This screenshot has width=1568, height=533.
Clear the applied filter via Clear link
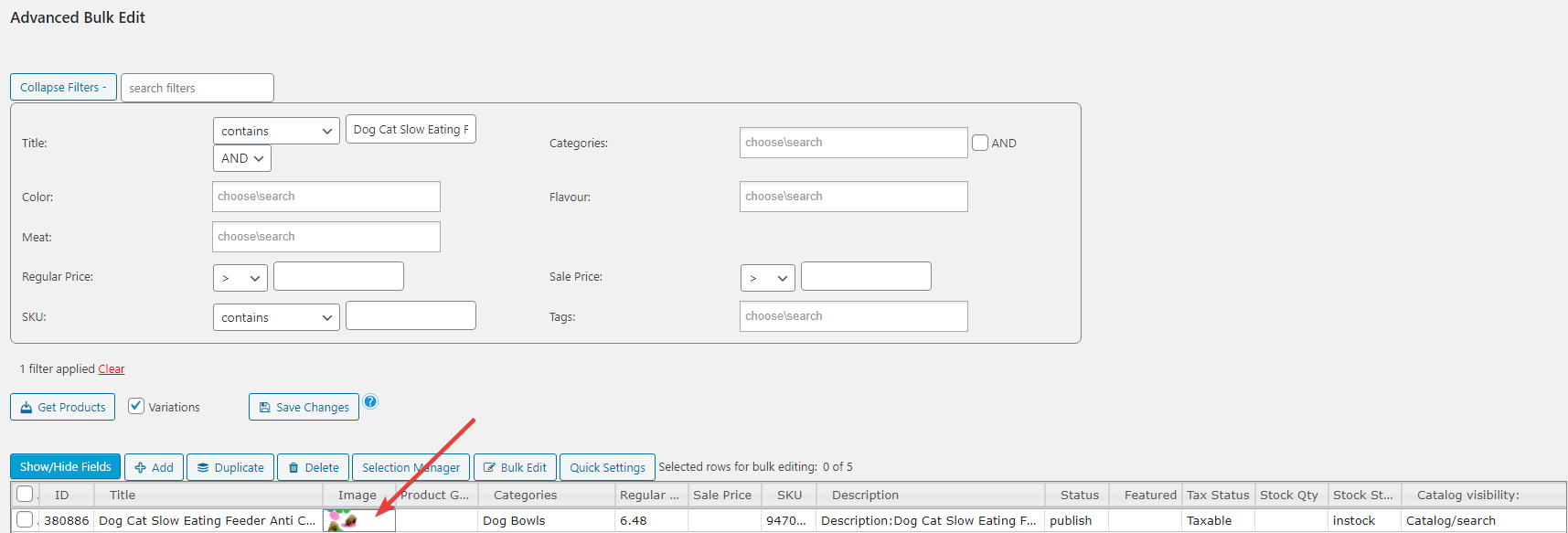(112, 369)
